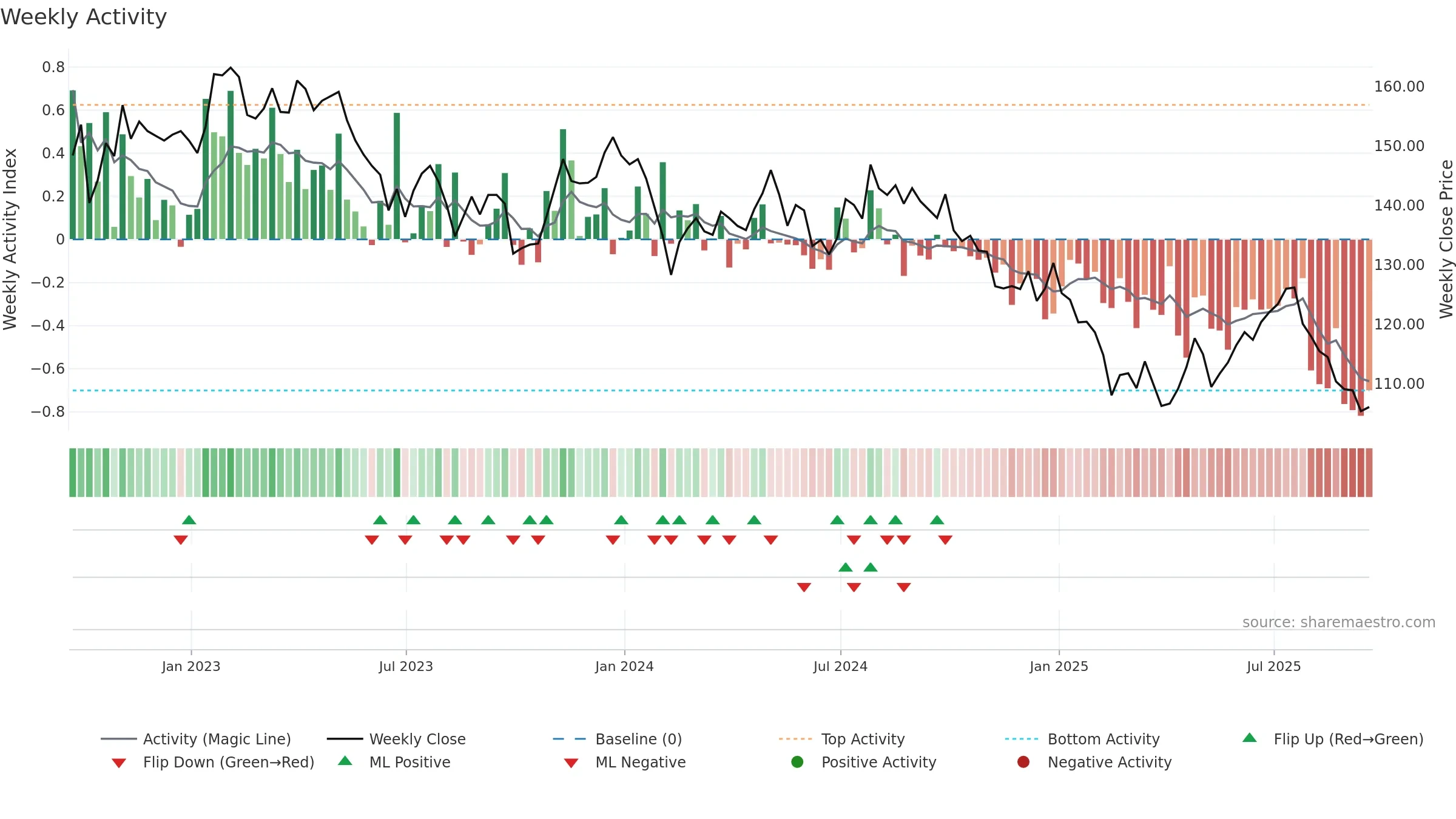1456x819 pixels.
Task: Toggle the Baseline (0) legend entry
Action: [x=618, y=739]
